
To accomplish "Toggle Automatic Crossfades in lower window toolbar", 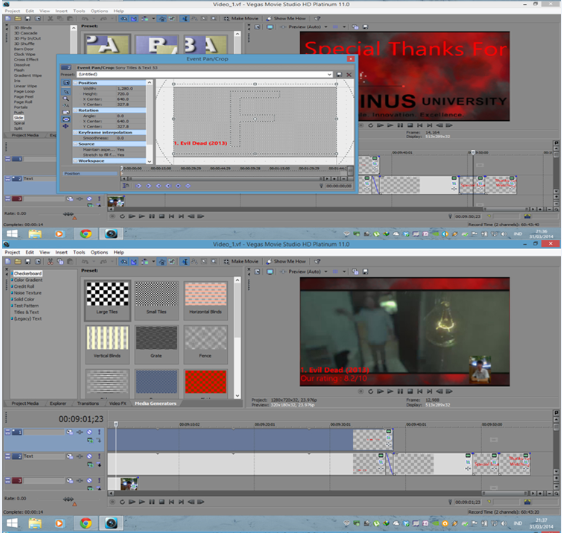I will coord(134,262).
